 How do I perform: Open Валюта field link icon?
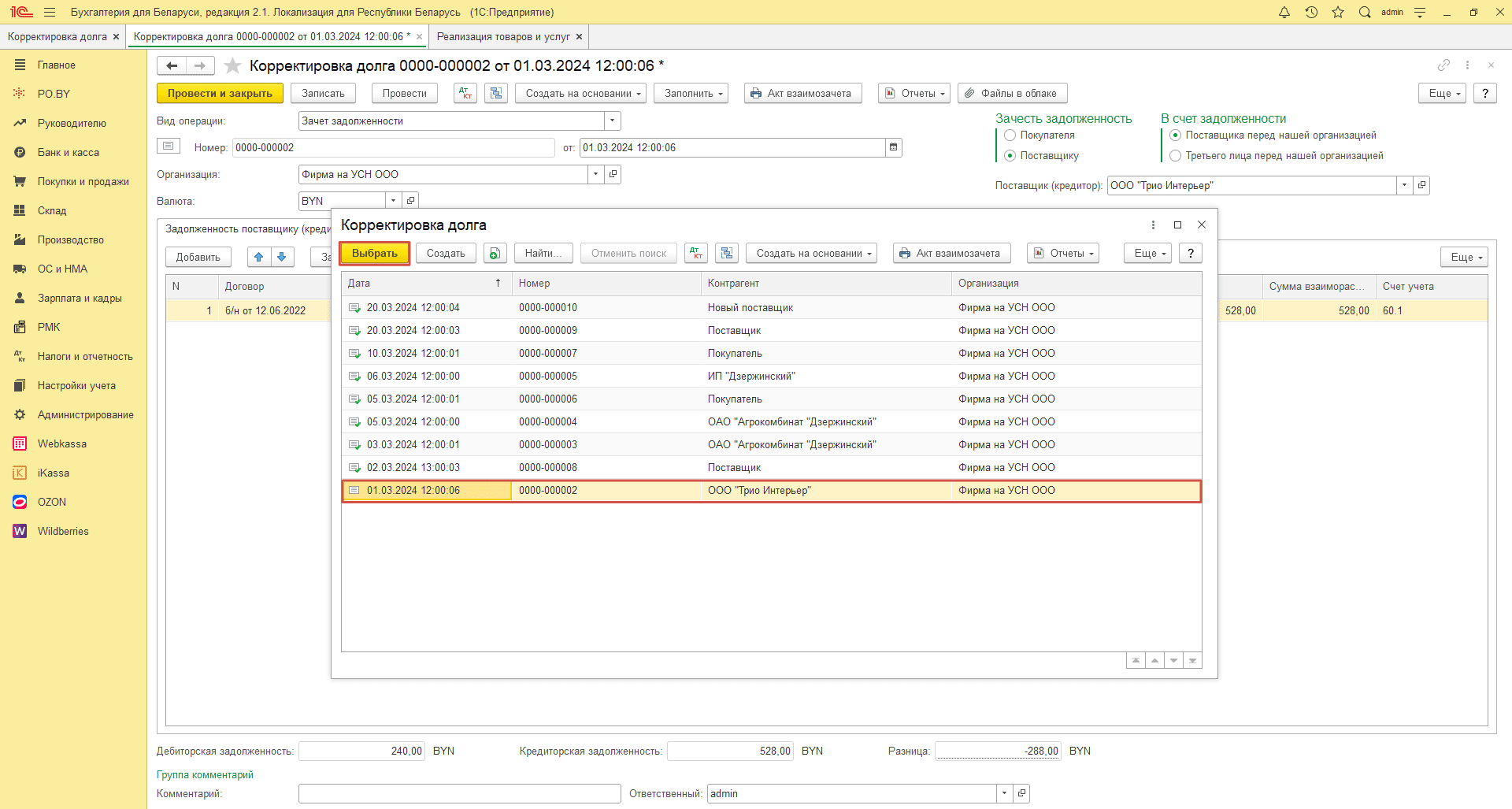(x=410, y=201)
